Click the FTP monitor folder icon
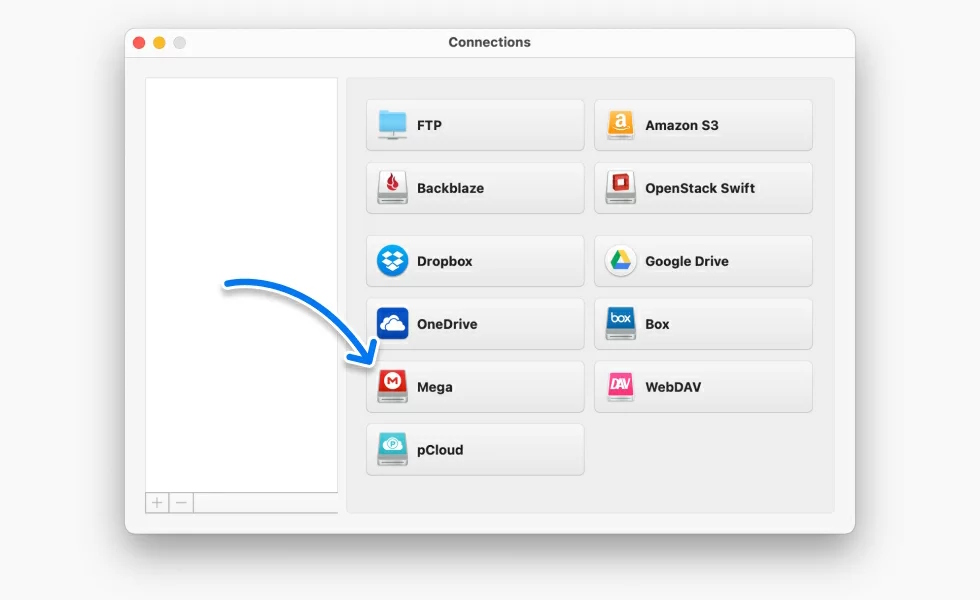 pyautogui.click(x=393, y=125)
